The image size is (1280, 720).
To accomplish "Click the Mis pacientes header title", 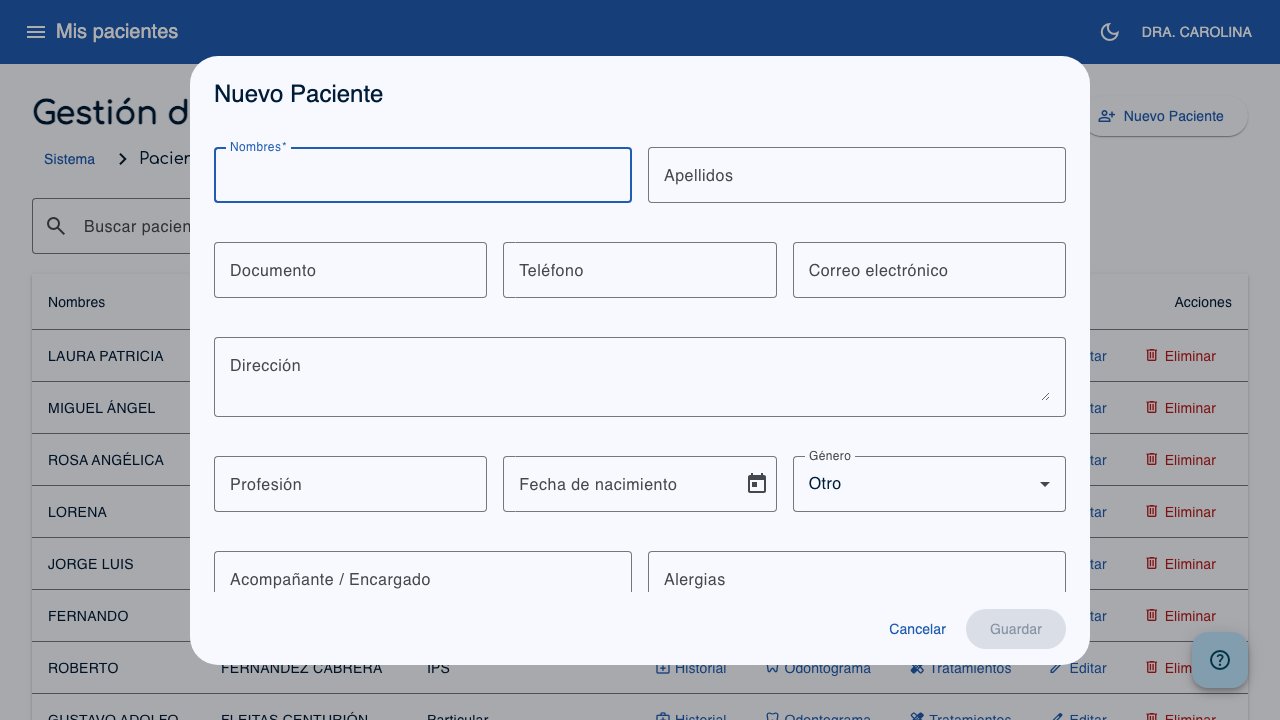I will click(117, 32).
